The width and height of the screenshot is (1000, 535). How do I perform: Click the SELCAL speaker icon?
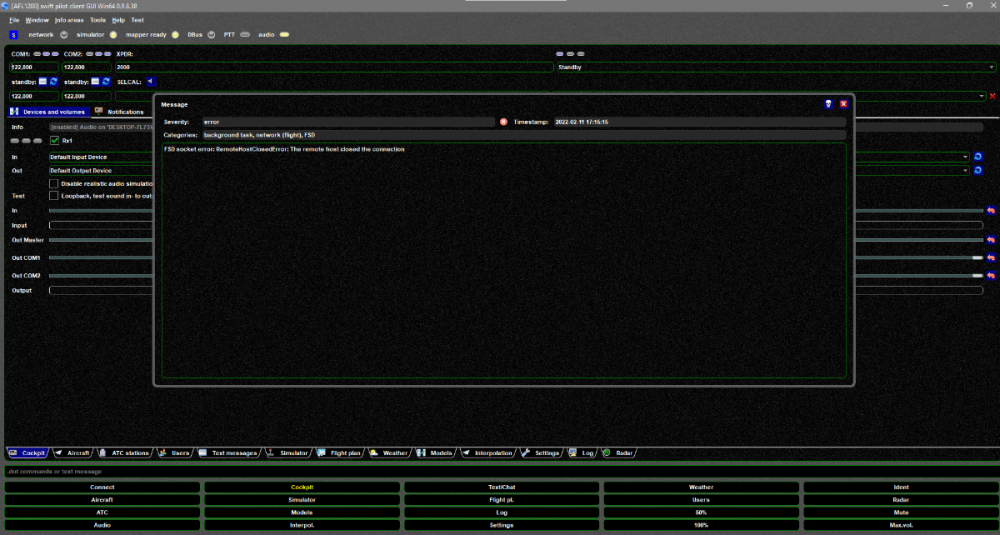(150, 81)
